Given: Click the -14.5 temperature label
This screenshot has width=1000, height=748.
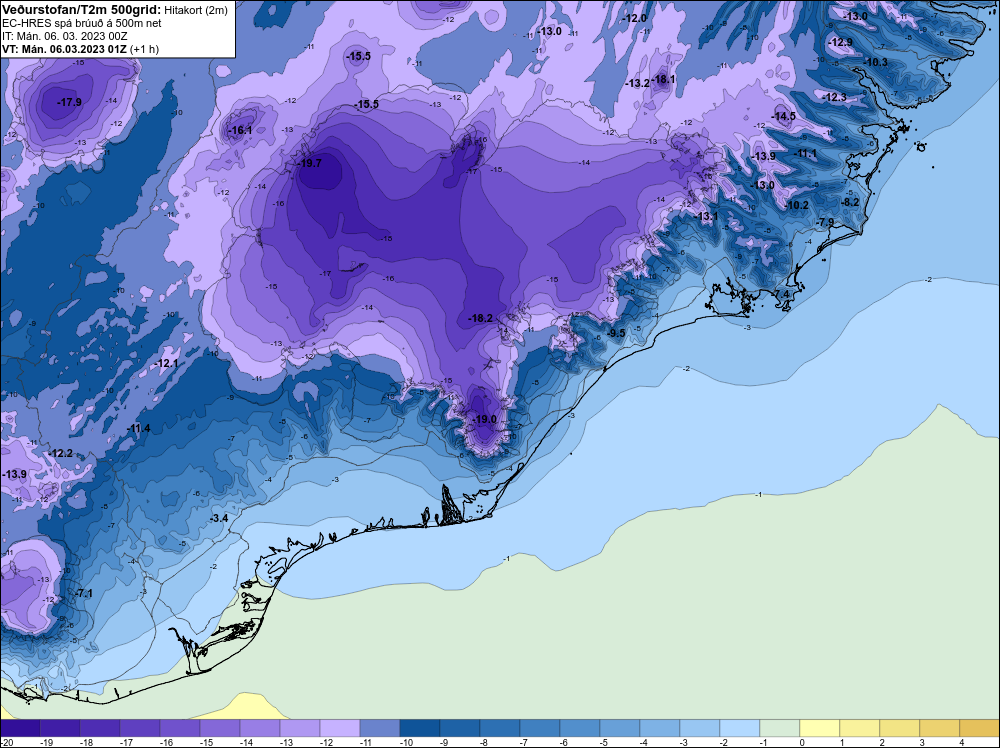Looking at the screenshot, I should point(784,116).
